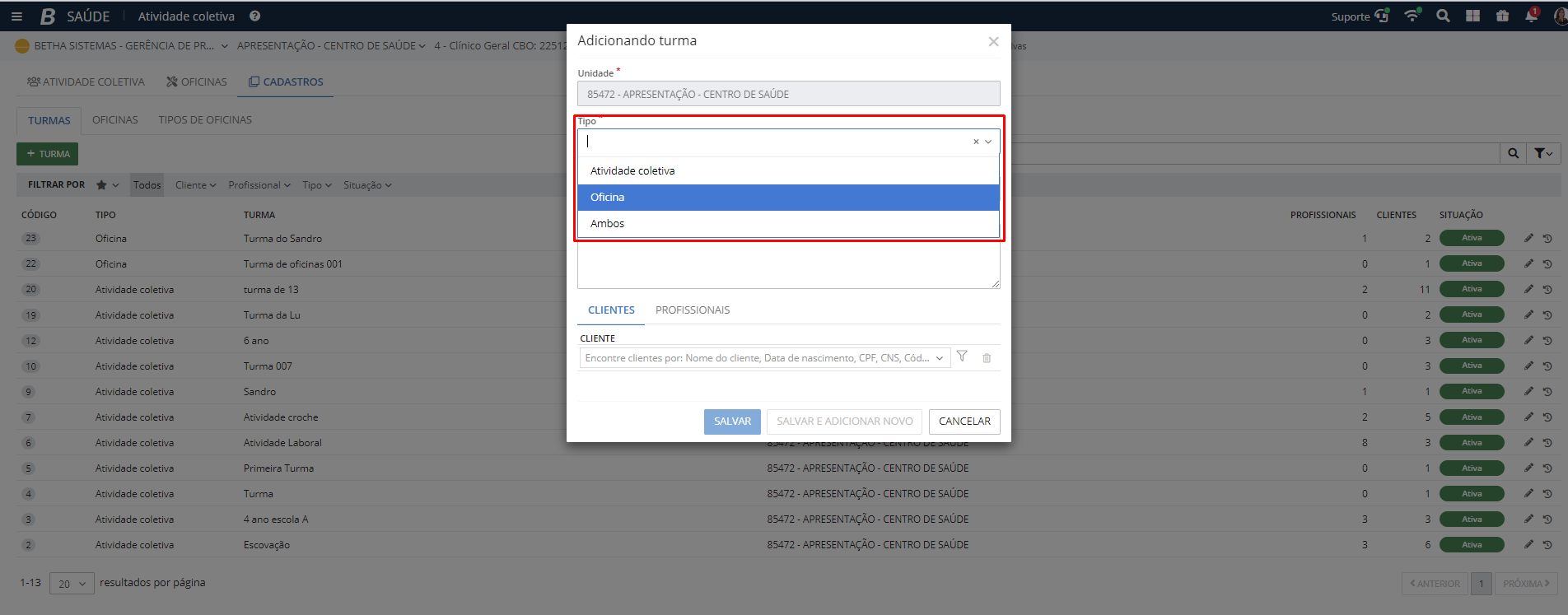Open ATIVIDADE COLETIVA top tab
This screenshot has width=1568, height=615.
click(x=86, y=82)
